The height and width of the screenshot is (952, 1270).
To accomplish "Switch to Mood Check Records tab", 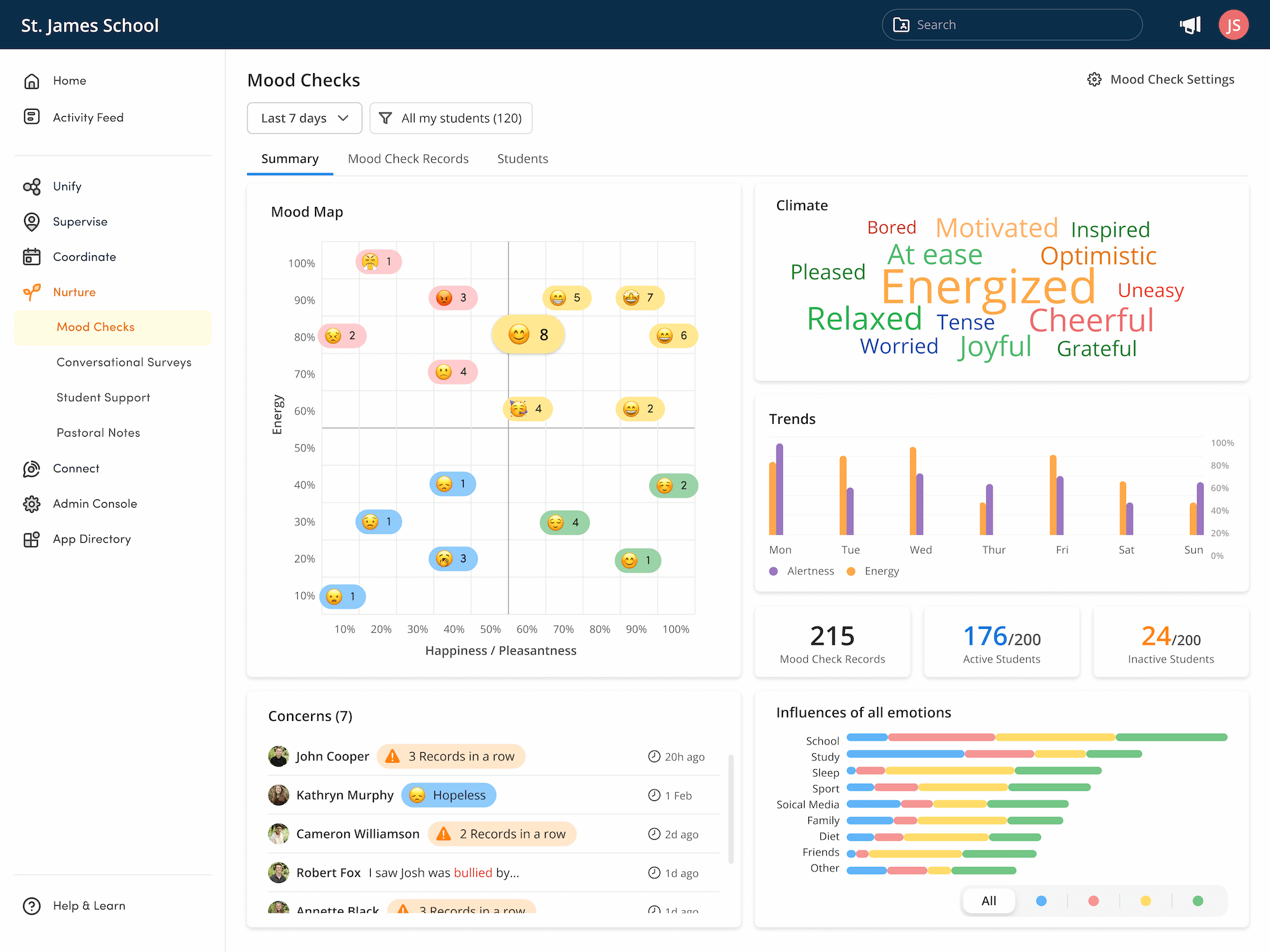I will coord(408,159).
